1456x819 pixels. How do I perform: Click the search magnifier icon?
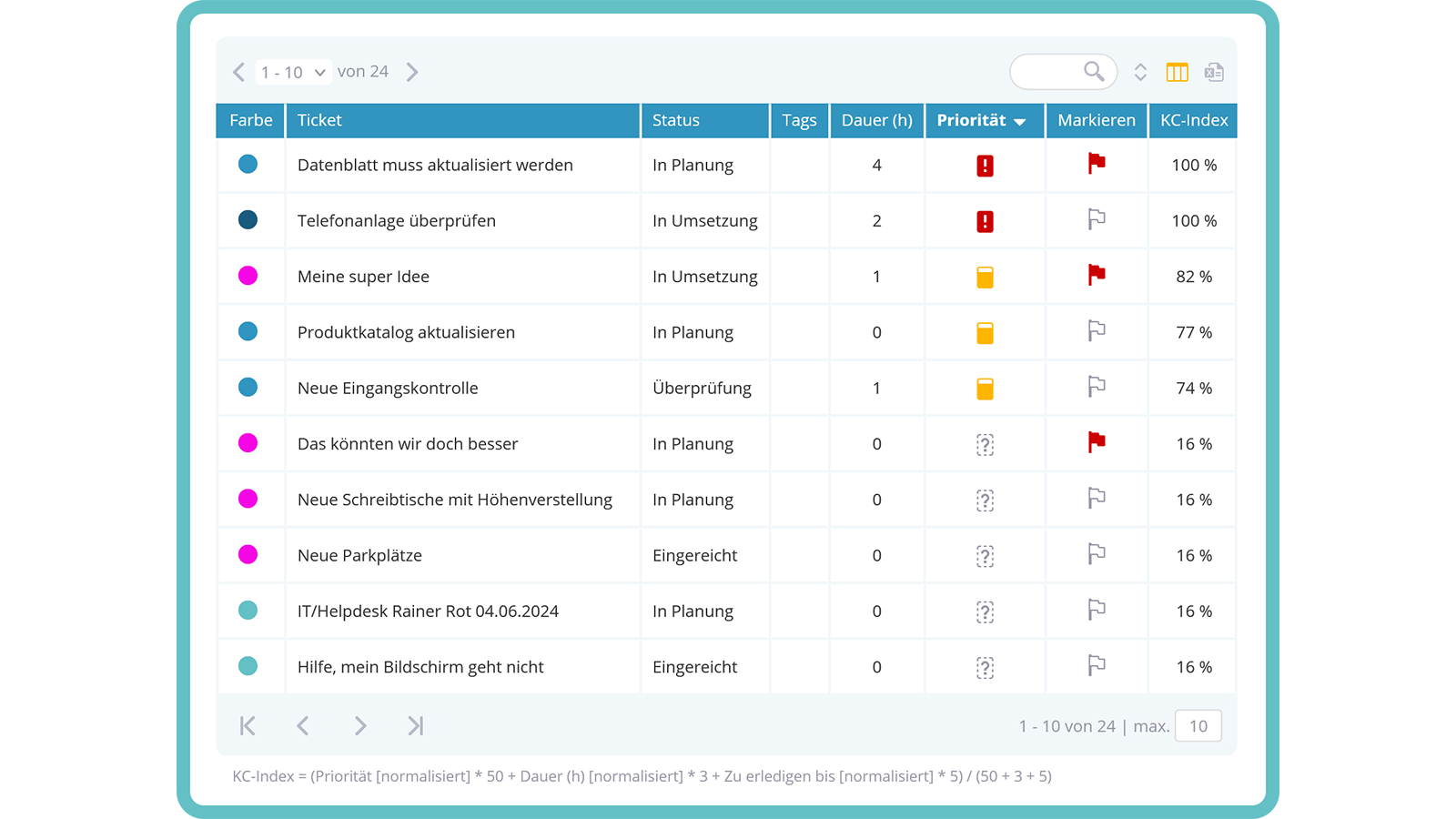1094,71
